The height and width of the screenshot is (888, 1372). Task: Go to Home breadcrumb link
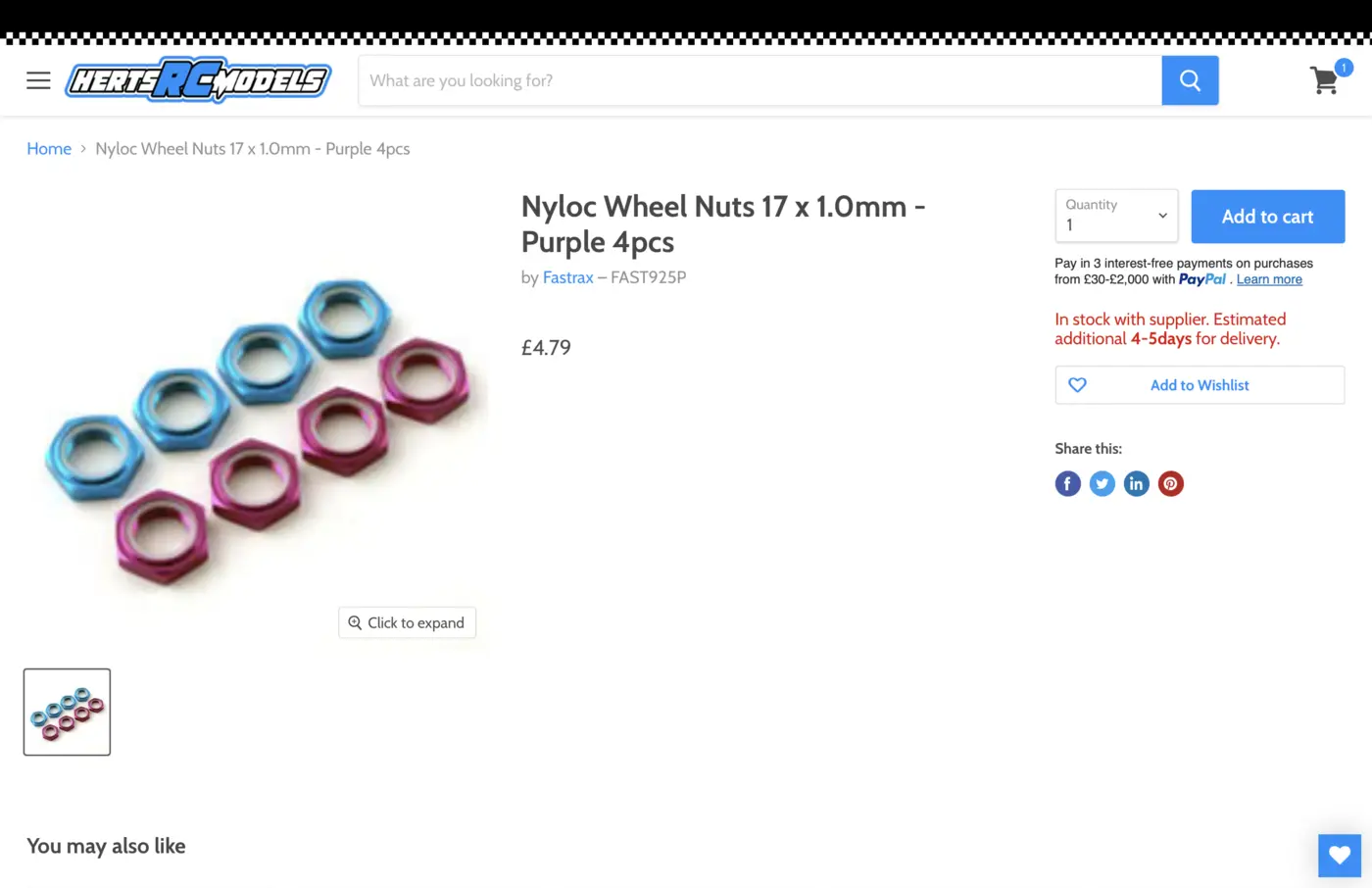[49, 149]
